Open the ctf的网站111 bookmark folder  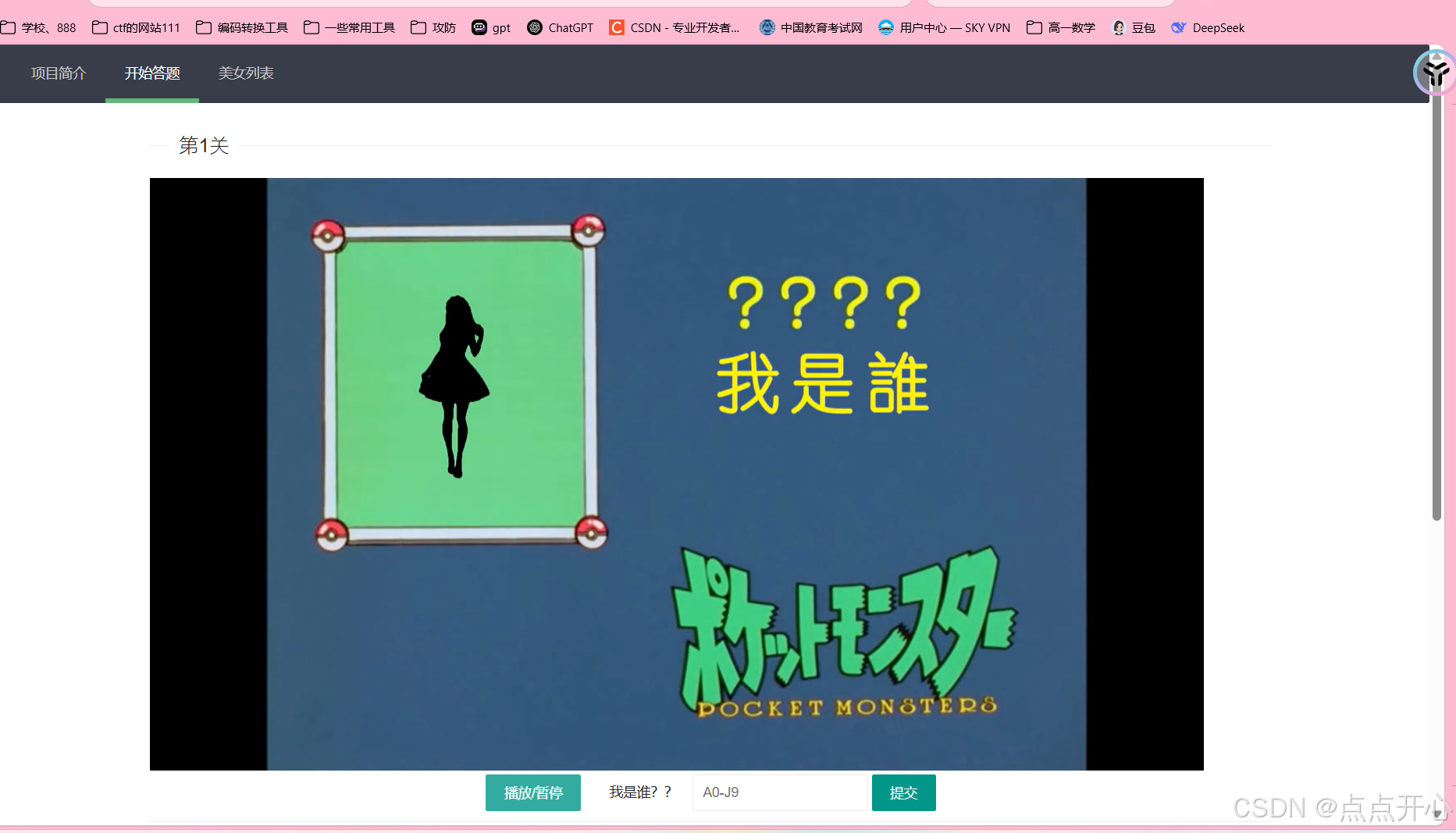tap(136, 27)
